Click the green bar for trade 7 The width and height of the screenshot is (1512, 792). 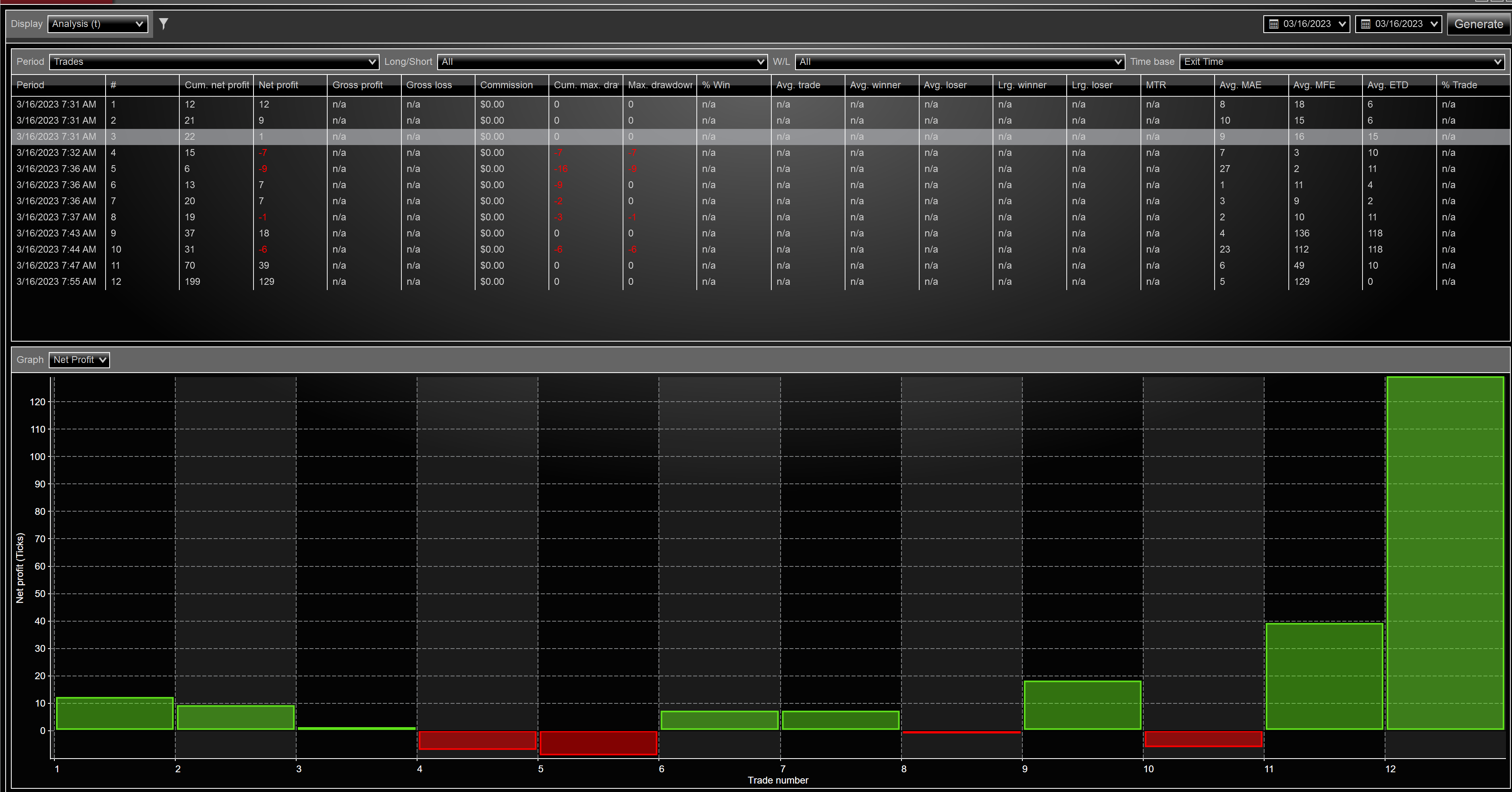841,720
